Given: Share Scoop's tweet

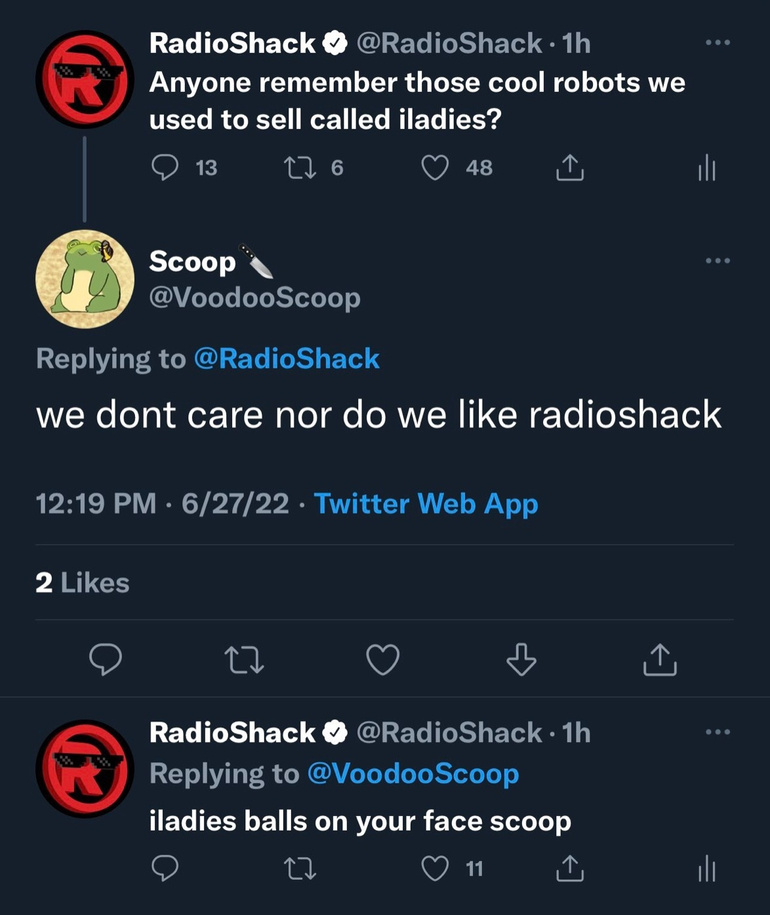Looking at the screenshot, I should [659, 658].
